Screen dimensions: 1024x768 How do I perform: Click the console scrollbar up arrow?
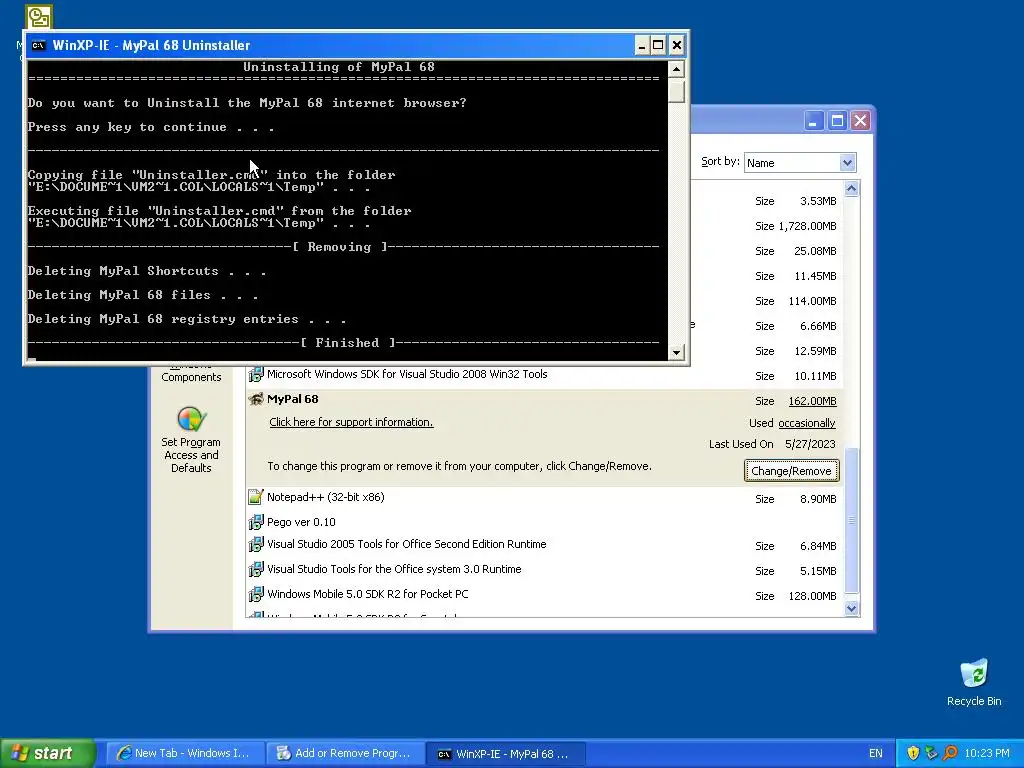coord(676,69)
